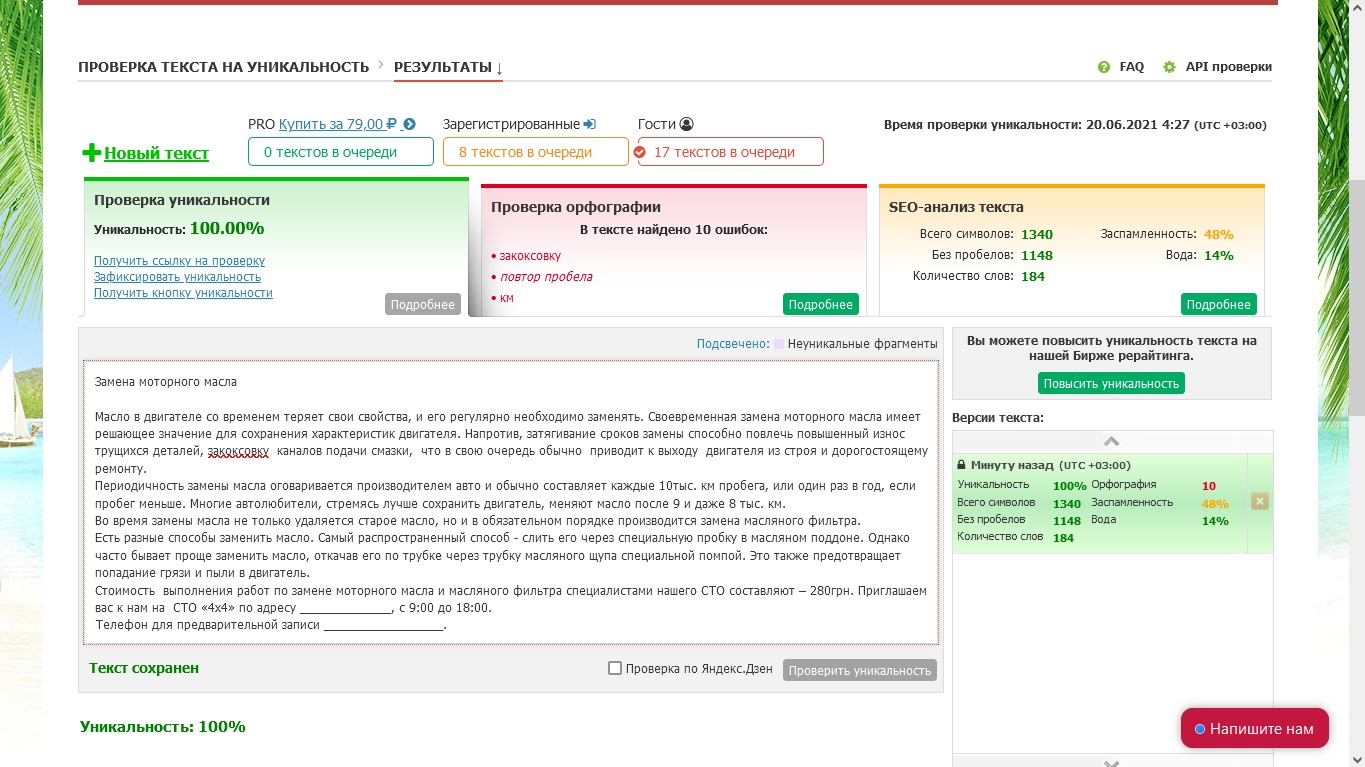This screenshot has height=767, width=1365.
Task: Click the green plus icon beside Новый текст
Action: point(91,153)
